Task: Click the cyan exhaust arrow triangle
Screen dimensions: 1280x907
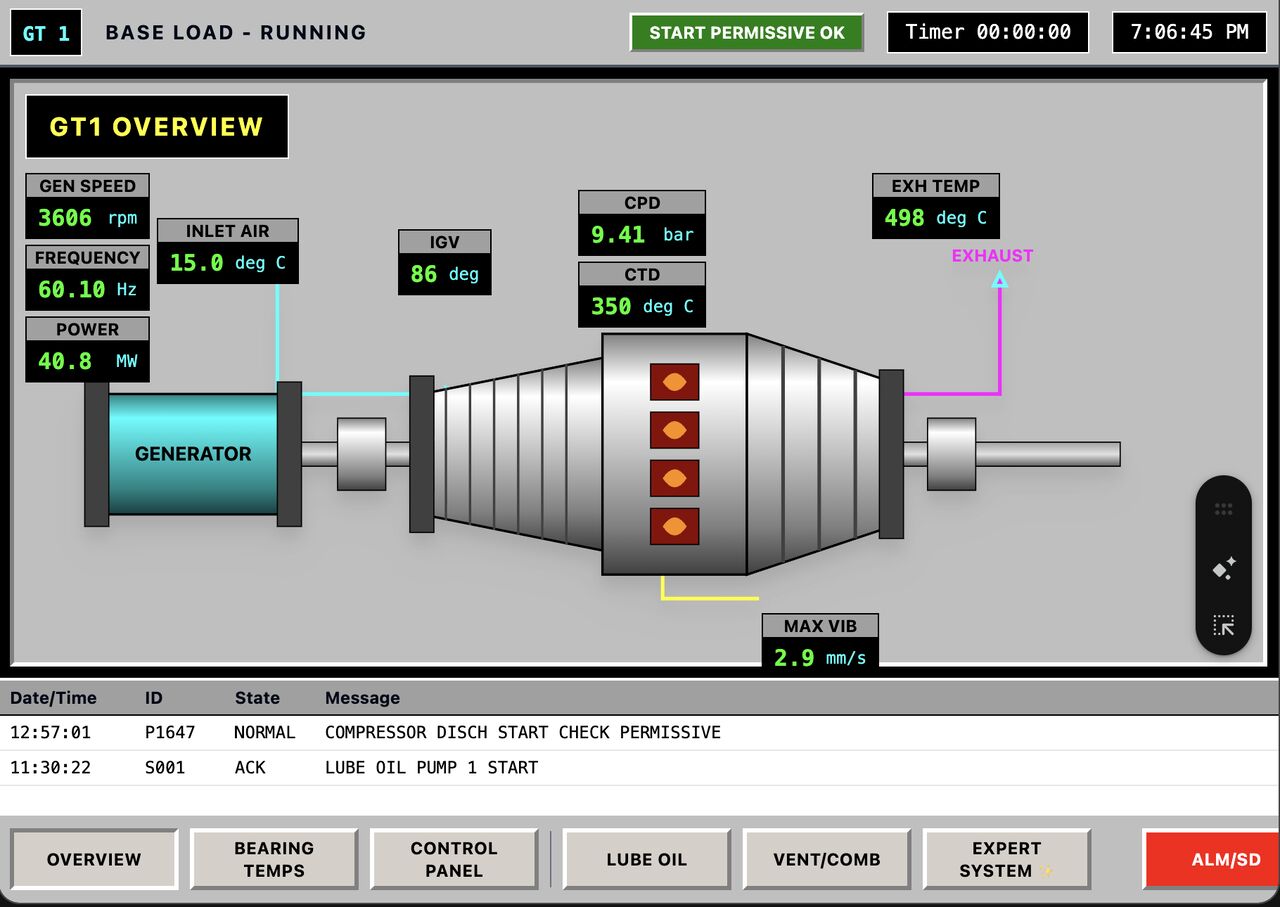Action: (999, 280)
